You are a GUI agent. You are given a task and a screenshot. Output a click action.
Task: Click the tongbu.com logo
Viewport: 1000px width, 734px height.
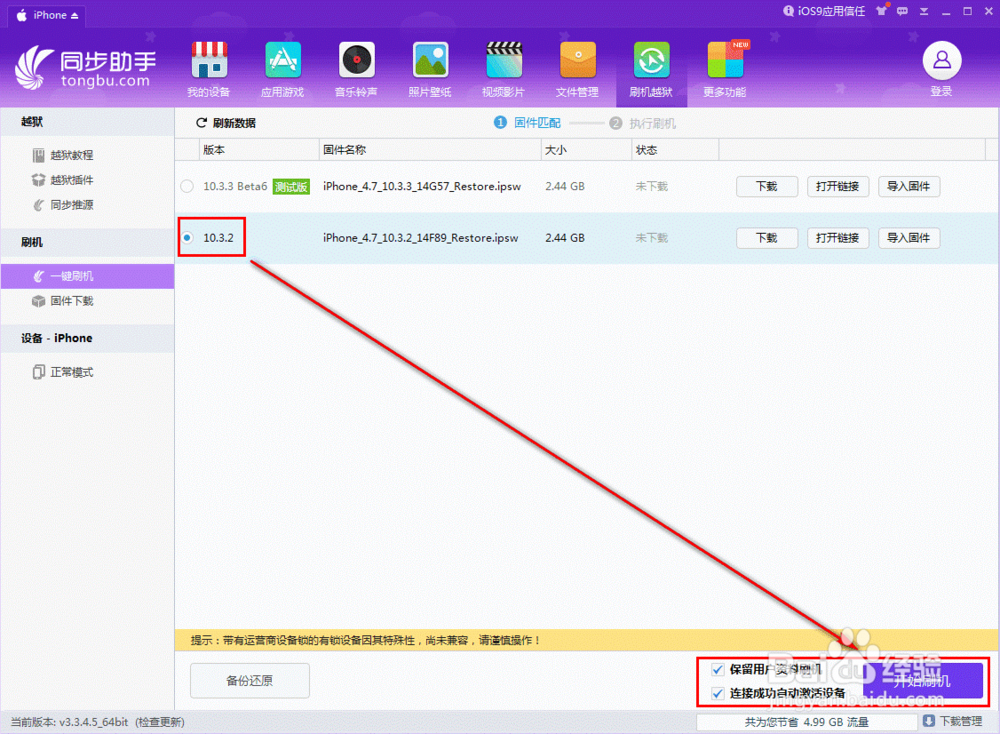[x=85, y=68]
